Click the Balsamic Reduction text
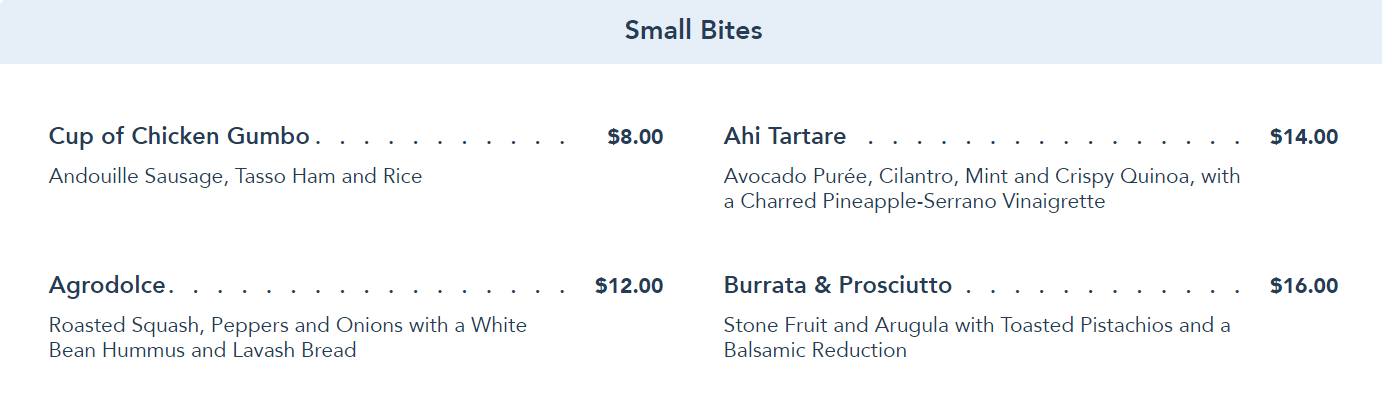 pyautogui.click(x=815, y=351)
